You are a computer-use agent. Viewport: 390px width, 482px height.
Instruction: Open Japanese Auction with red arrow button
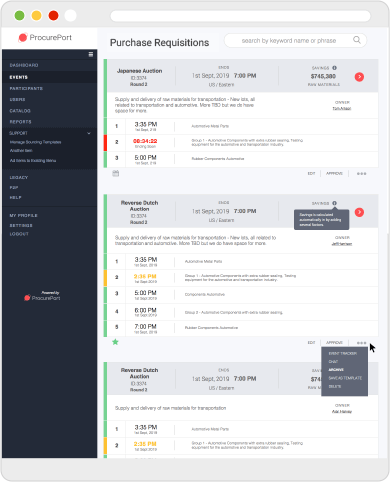(x=359, y=77)
